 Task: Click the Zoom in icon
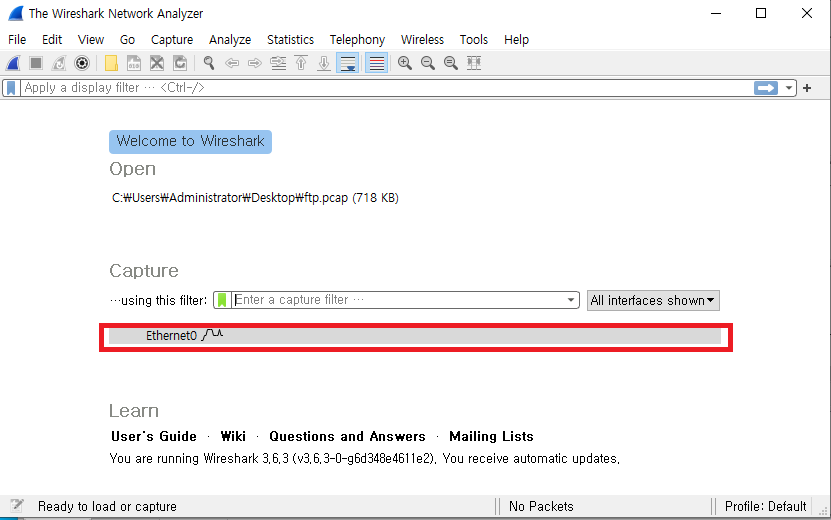point(405,63)
